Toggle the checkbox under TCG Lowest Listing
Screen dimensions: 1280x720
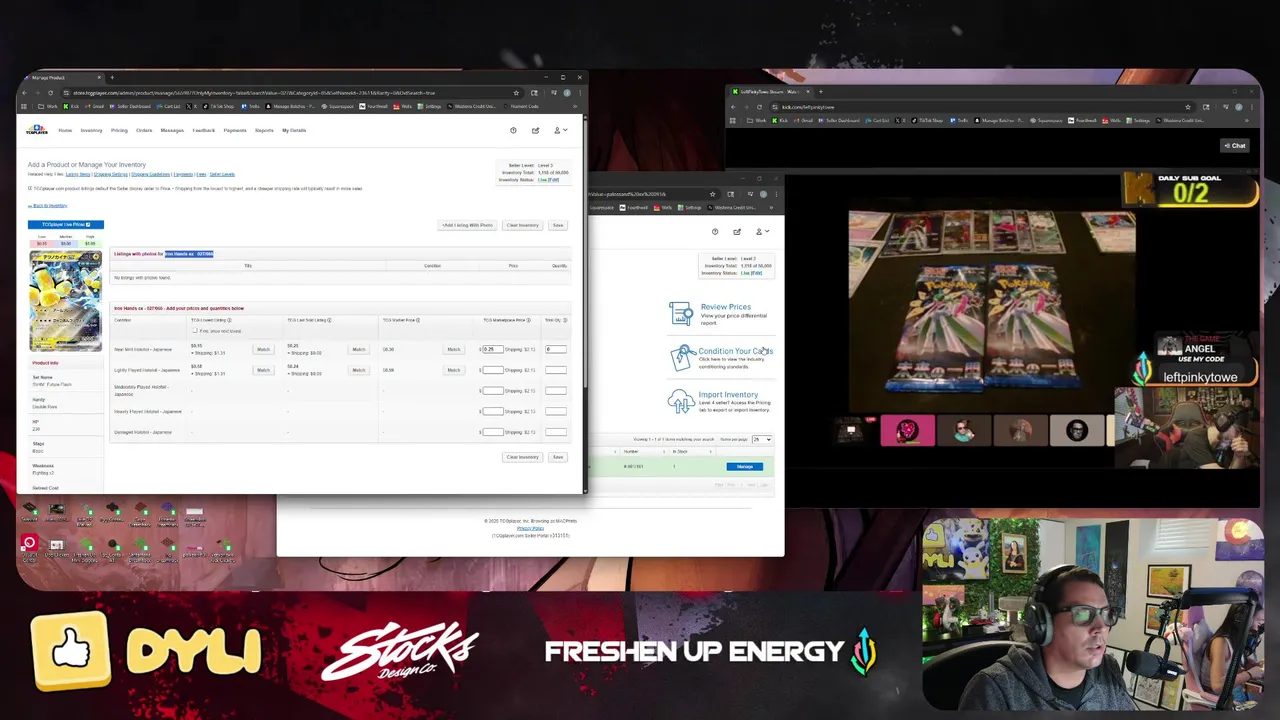(195, 331)
